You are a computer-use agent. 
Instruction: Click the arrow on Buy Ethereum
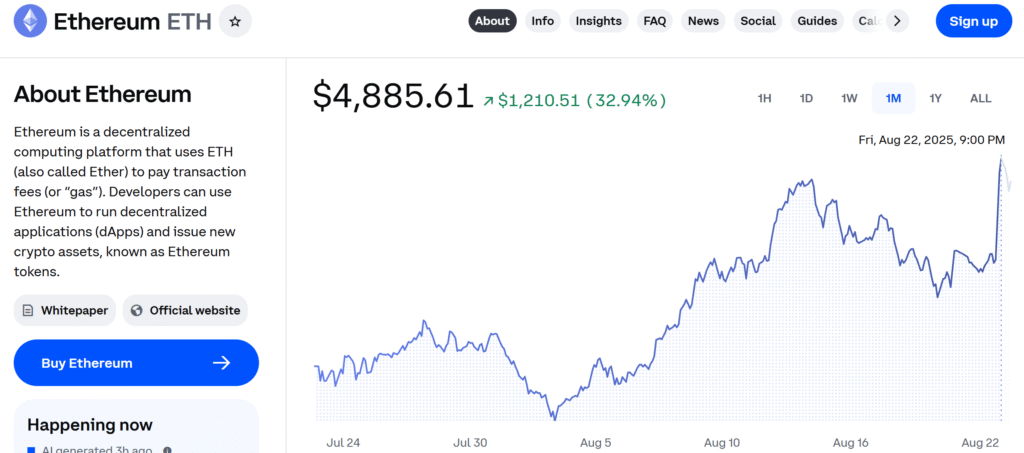[x=222, y=363]
